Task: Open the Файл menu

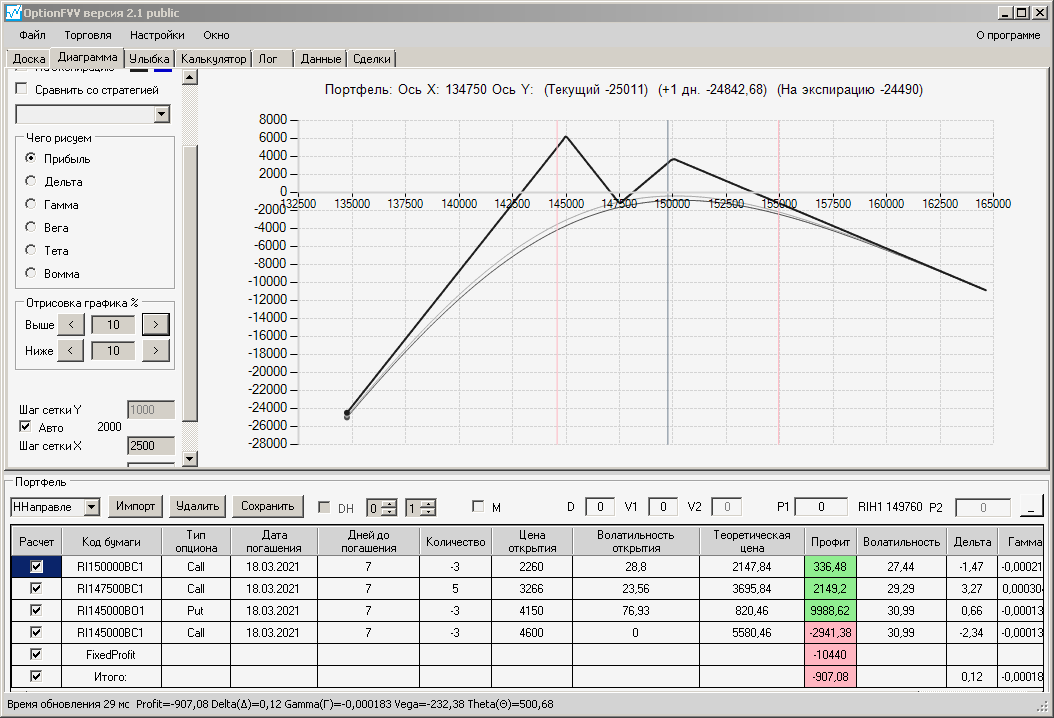Action: (32, 35)
